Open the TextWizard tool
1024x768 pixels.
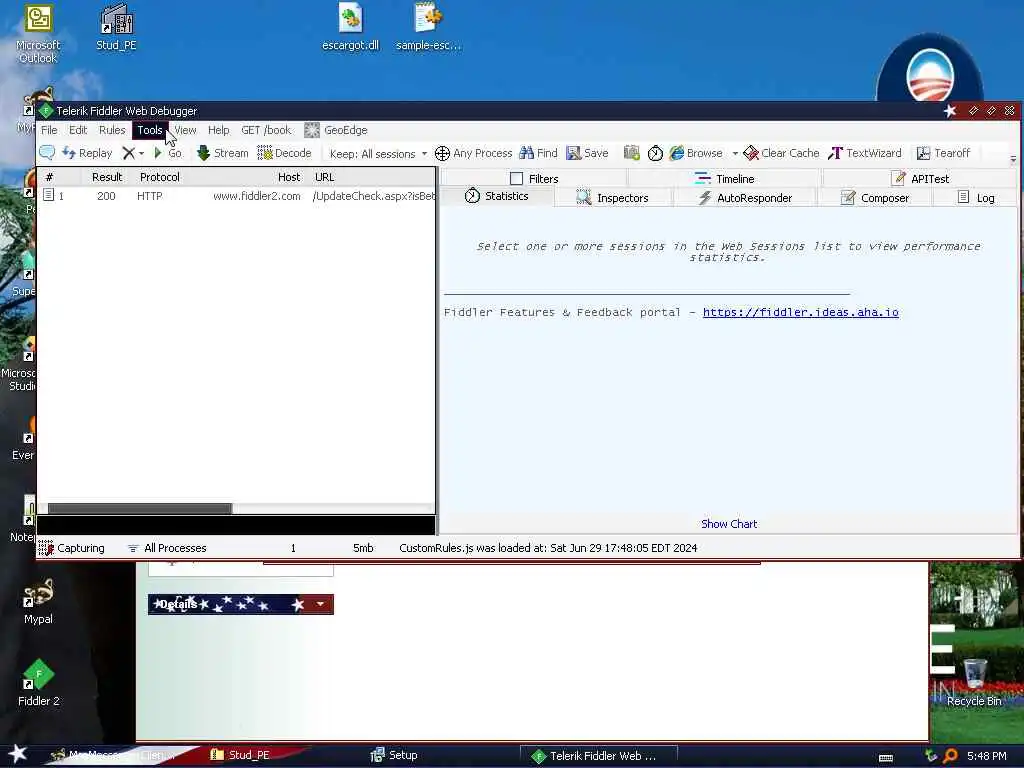(865, 153)
